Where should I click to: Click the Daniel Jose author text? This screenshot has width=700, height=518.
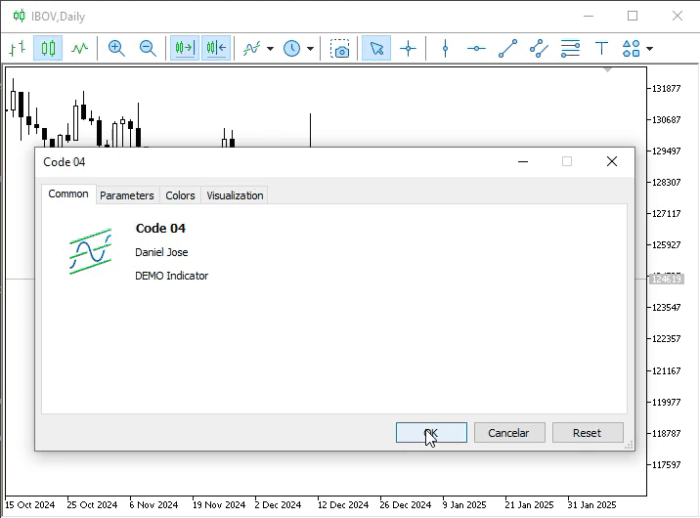162,252
